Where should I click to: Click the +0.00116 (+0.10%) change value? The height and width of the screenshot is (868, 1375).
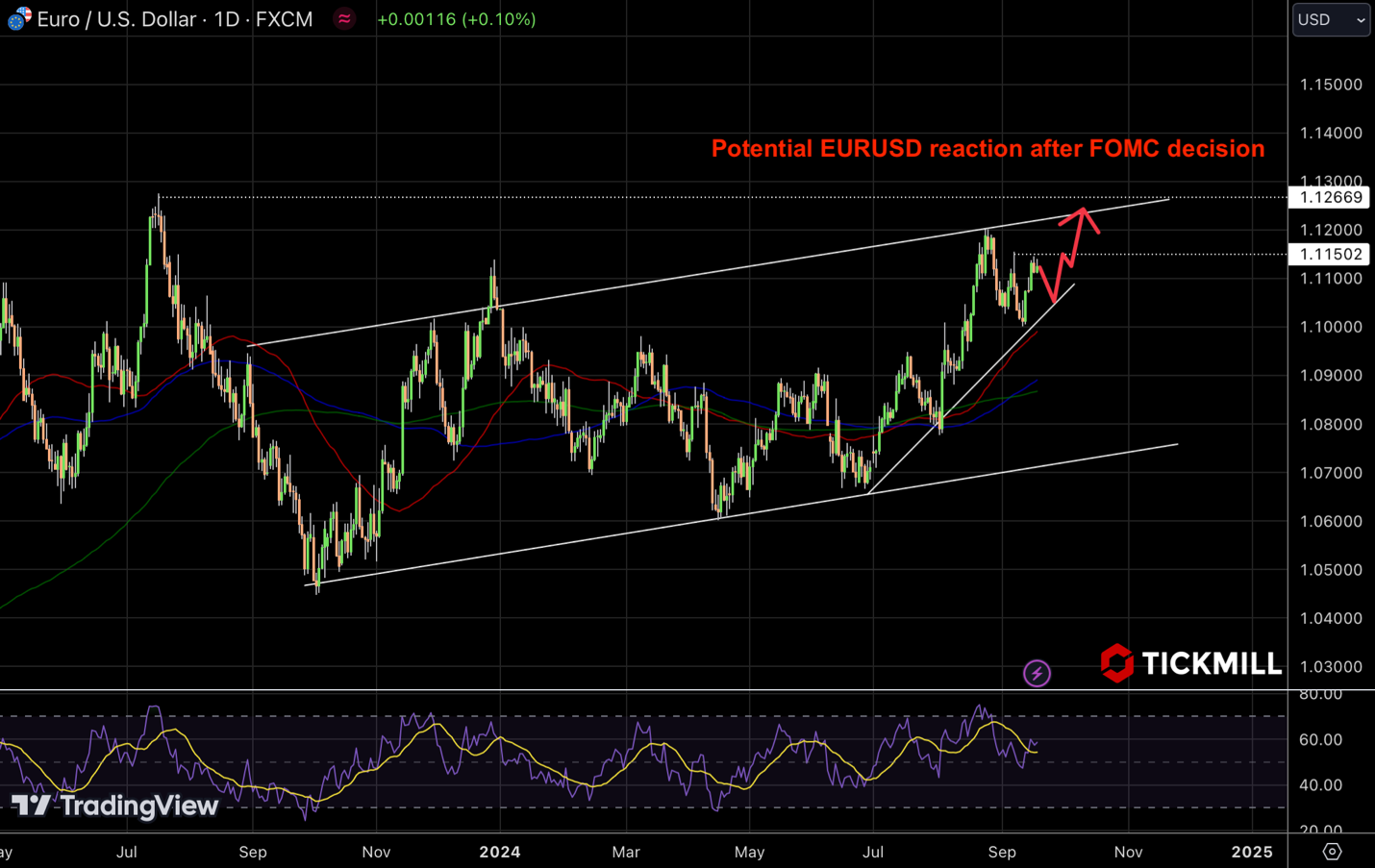click(457, 19)
